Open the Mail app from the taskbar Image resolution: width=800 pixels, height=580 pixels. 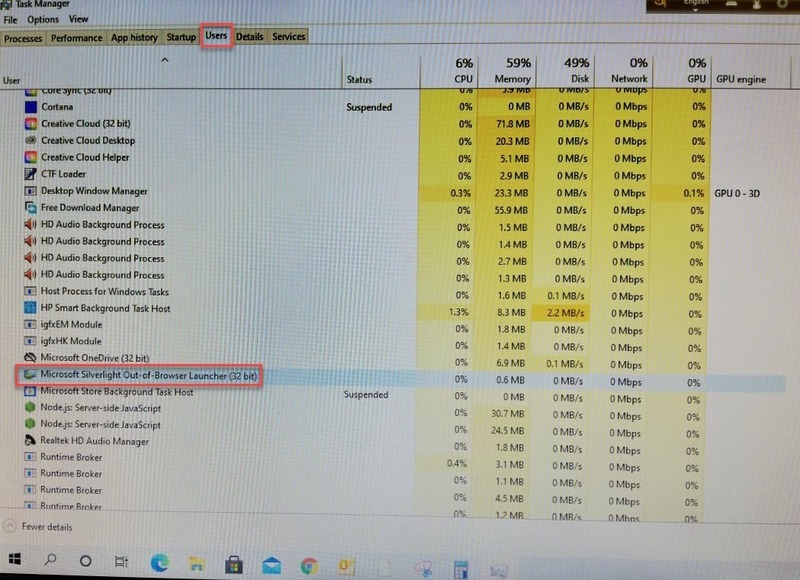271,564
